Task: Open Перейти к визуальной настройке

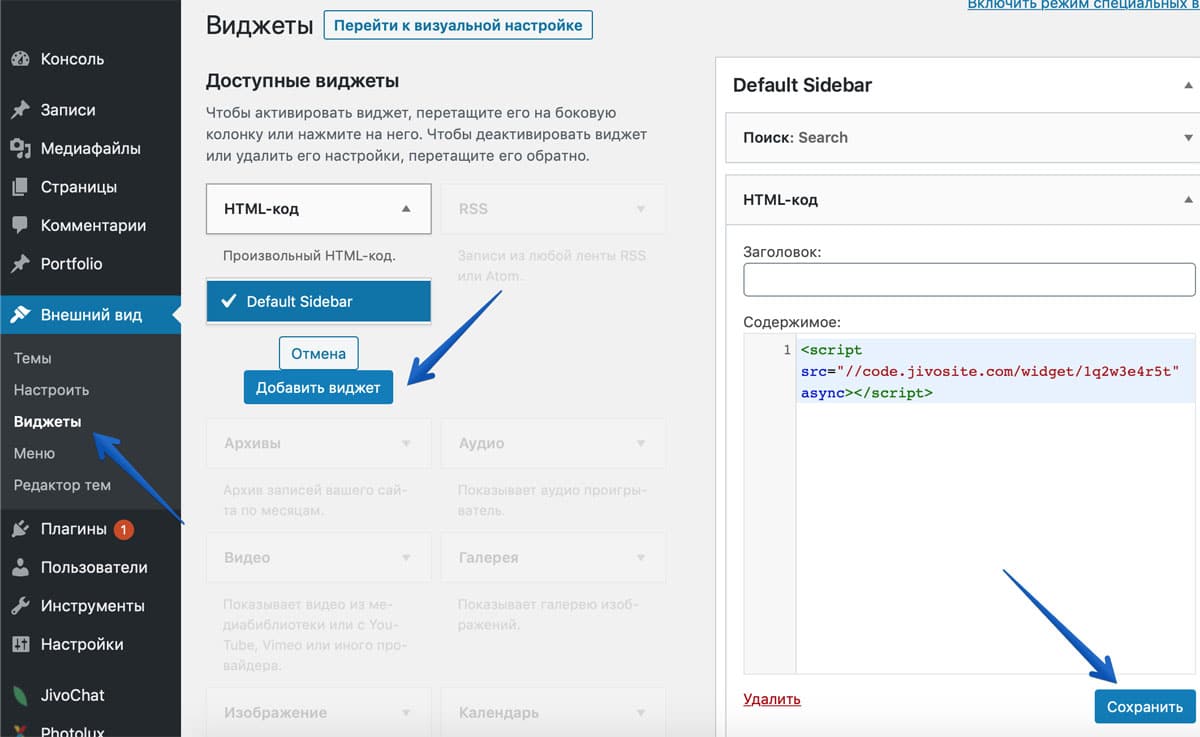Action: click(x=458, y=25)
